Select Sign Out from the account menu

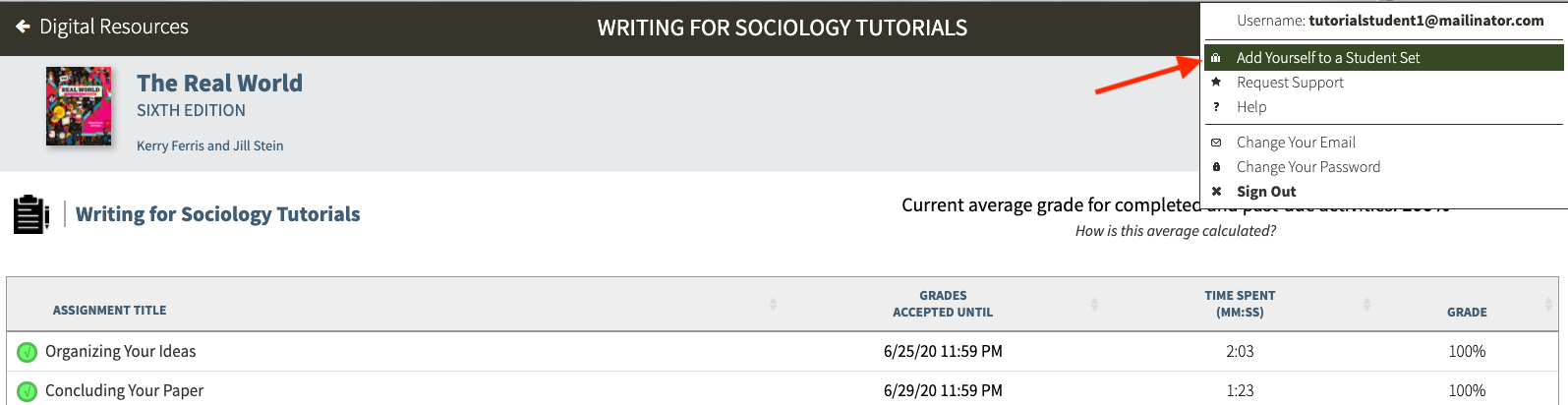click(x=1266, y=192)
